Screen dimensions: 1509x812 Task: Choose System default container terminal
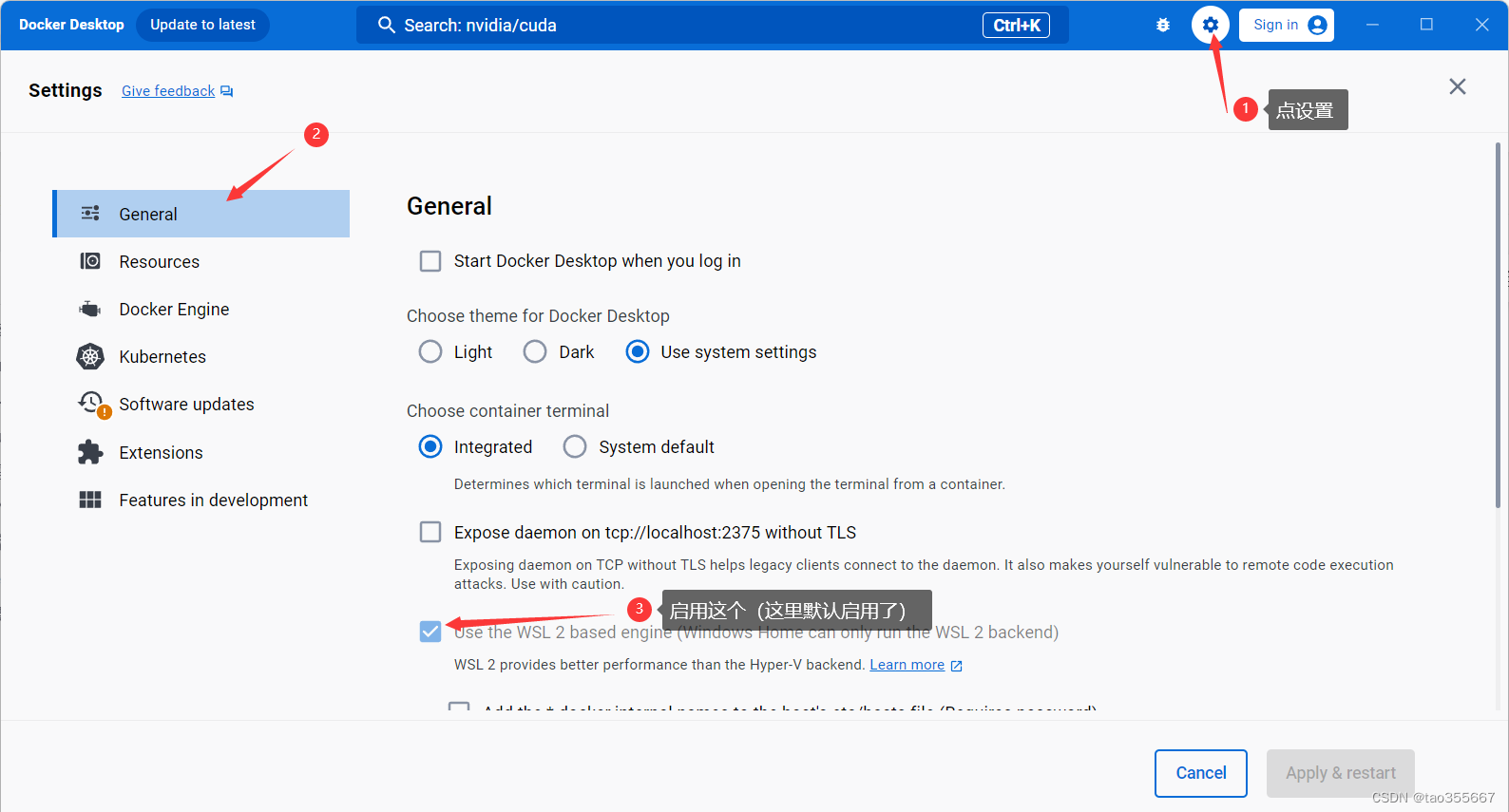[575, 446]
